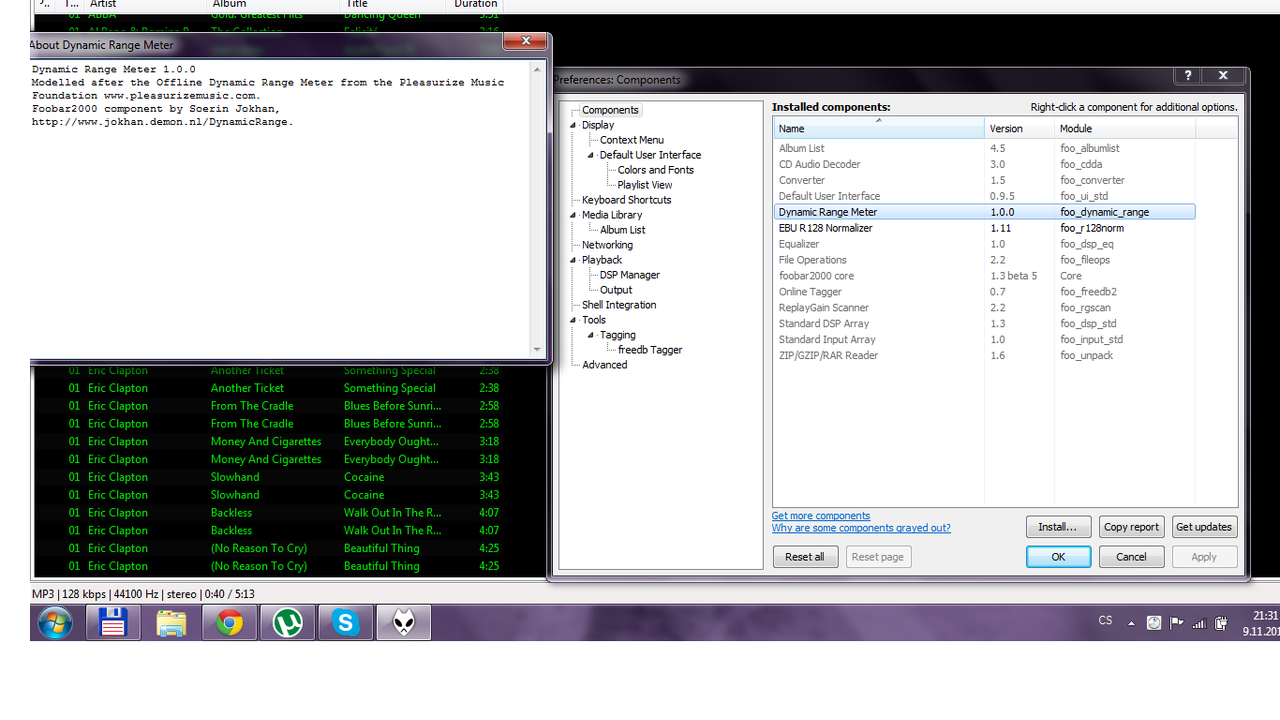Confirm preferences with OK

[1058, 557]
